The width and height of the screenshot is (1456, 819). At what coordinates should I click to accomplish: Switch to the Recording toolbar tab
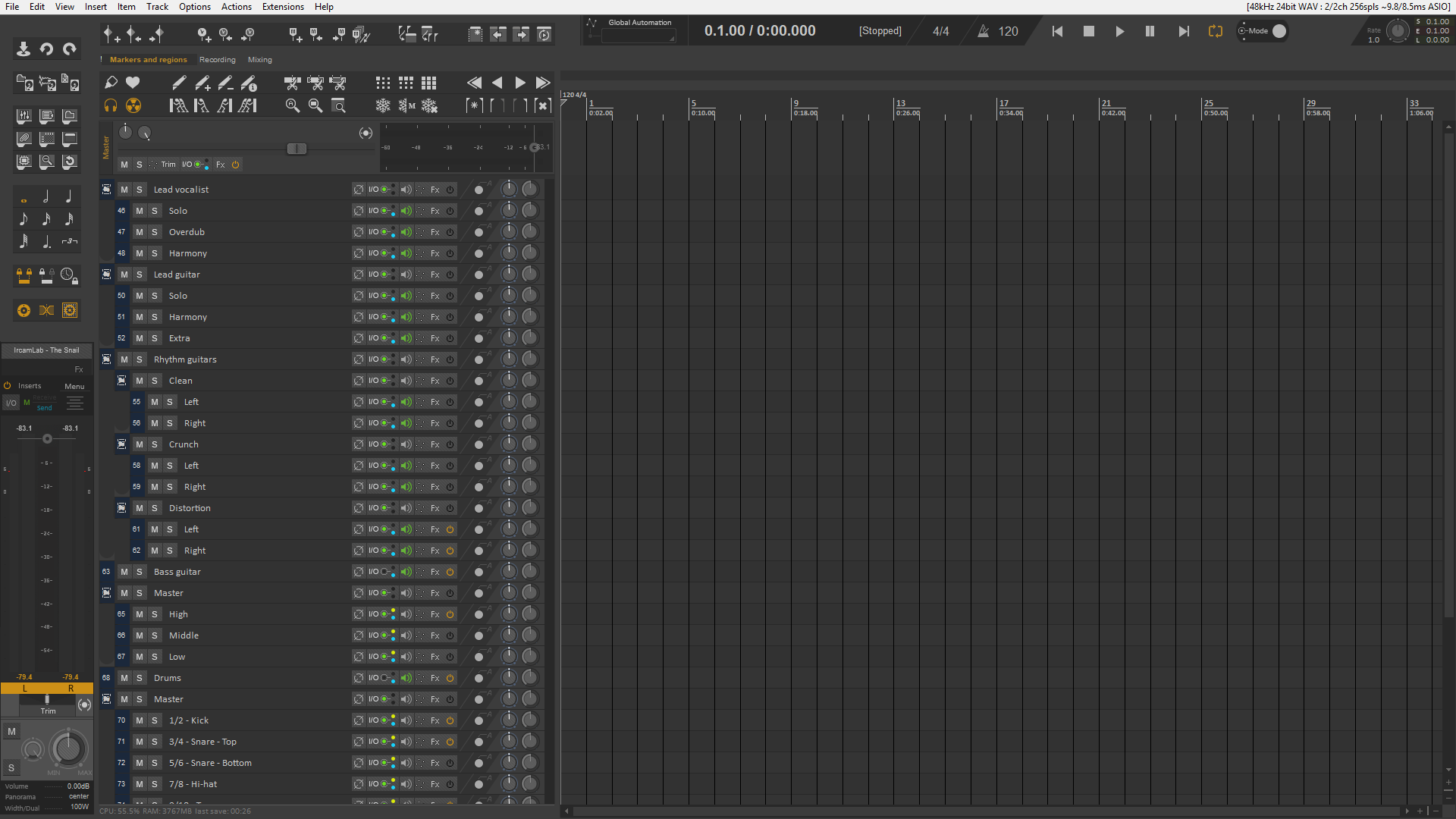(x=217, y=60)
